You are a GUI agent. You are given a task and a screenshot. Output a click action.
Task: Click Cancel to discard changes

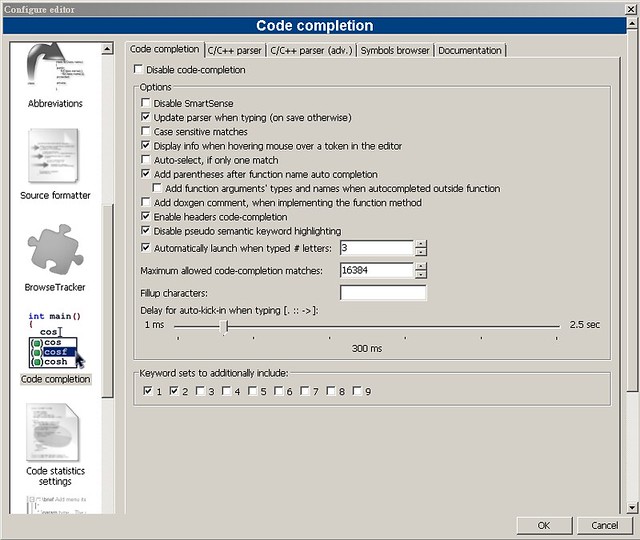(x=604, y=525)
